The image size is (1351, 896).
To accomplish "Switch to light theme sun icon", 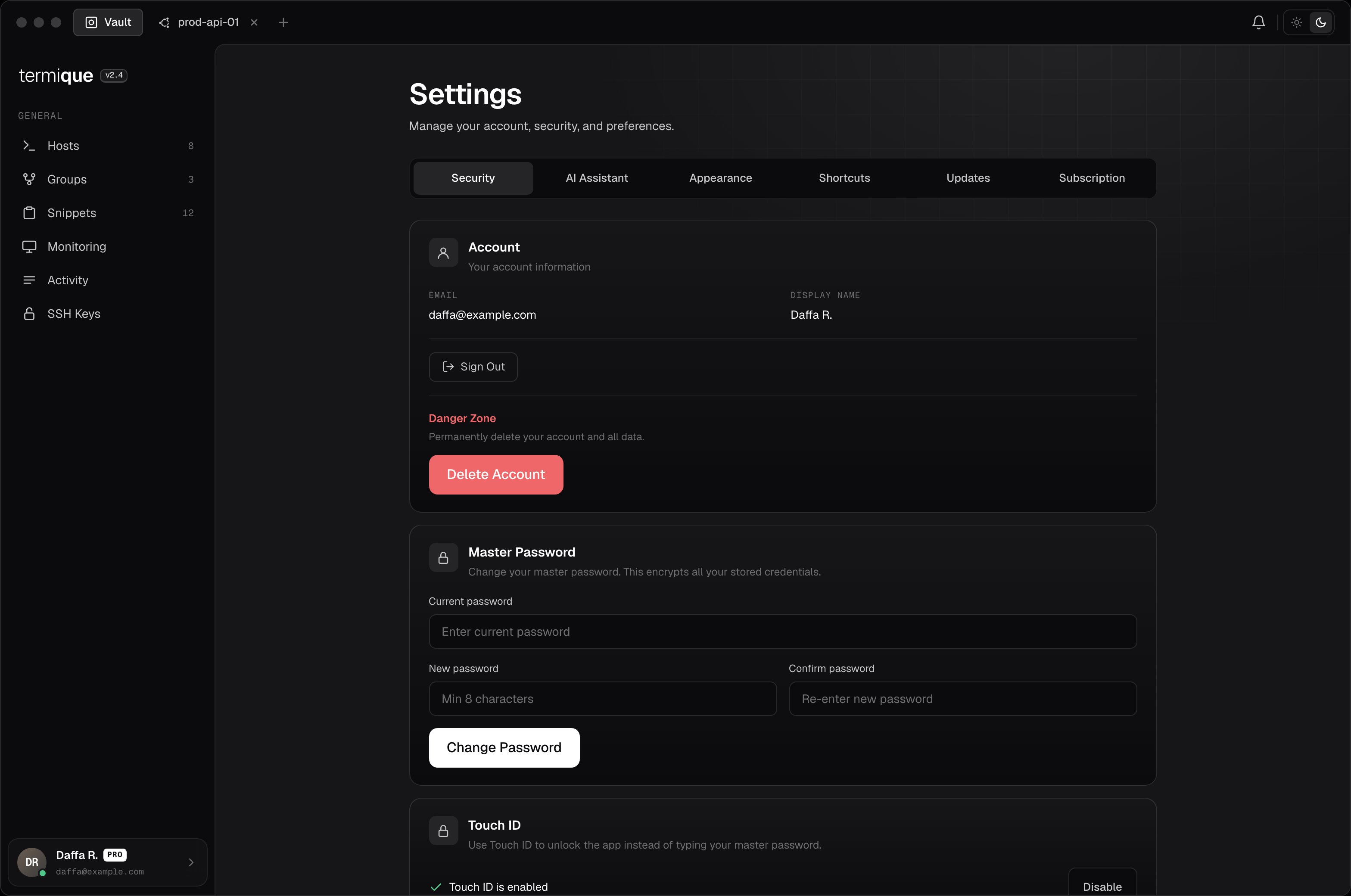I will (x=1297, y=22).
